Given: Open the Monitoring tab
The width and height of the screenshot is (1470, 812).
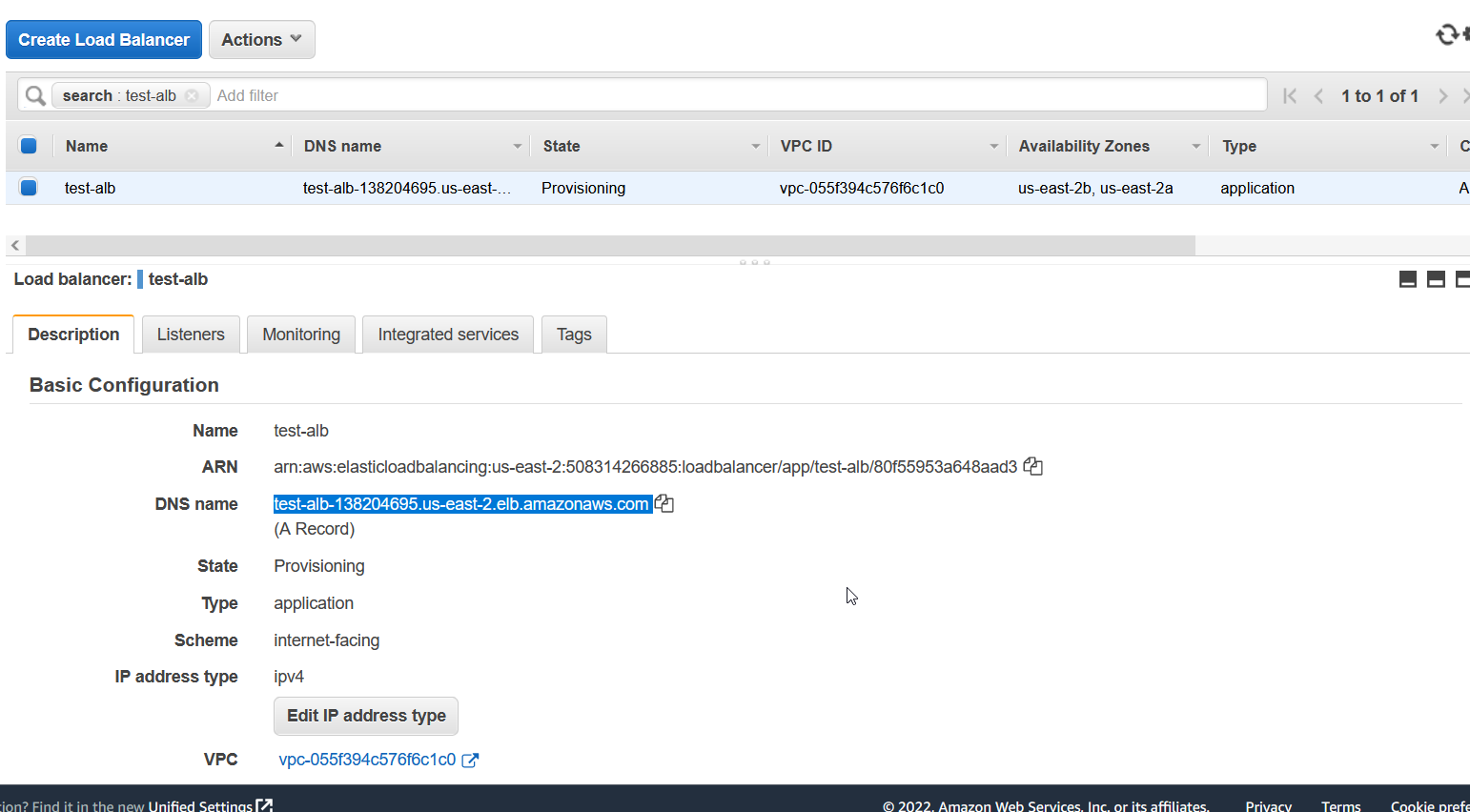Looking at the screenshot, I should point(301,335).
